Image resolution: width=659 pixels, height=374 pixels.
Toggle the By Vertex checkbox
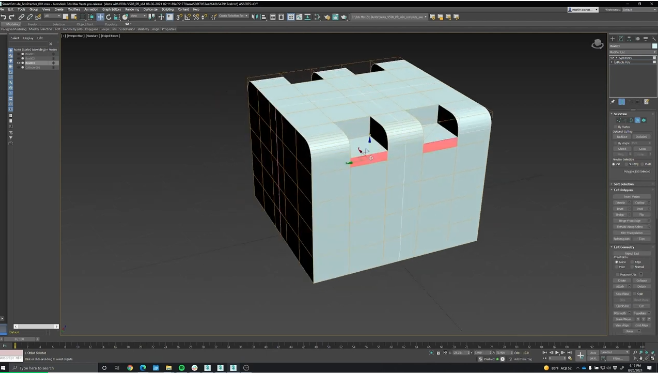click(616, 126)
